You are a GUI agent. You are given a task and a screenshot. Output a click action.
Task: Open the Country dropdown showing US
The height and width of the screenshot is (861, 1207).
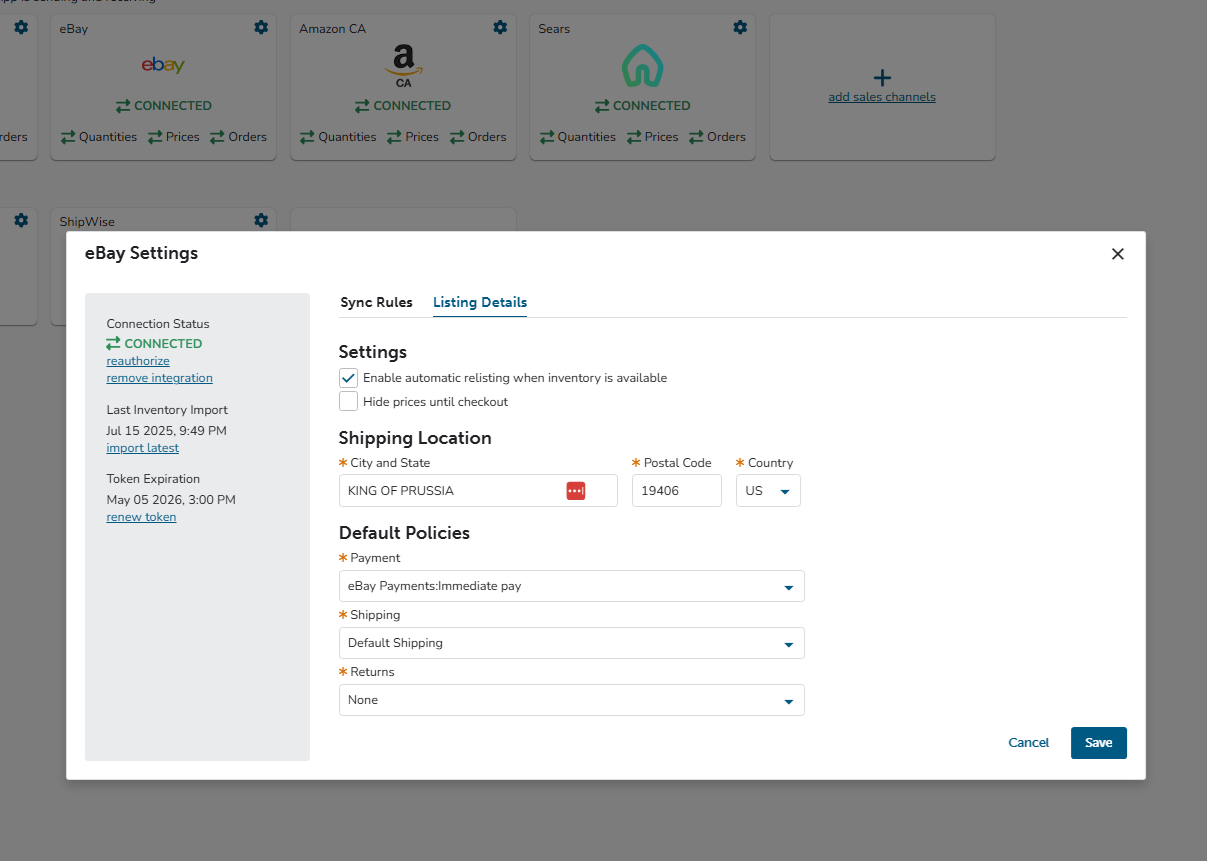(768, 491)
